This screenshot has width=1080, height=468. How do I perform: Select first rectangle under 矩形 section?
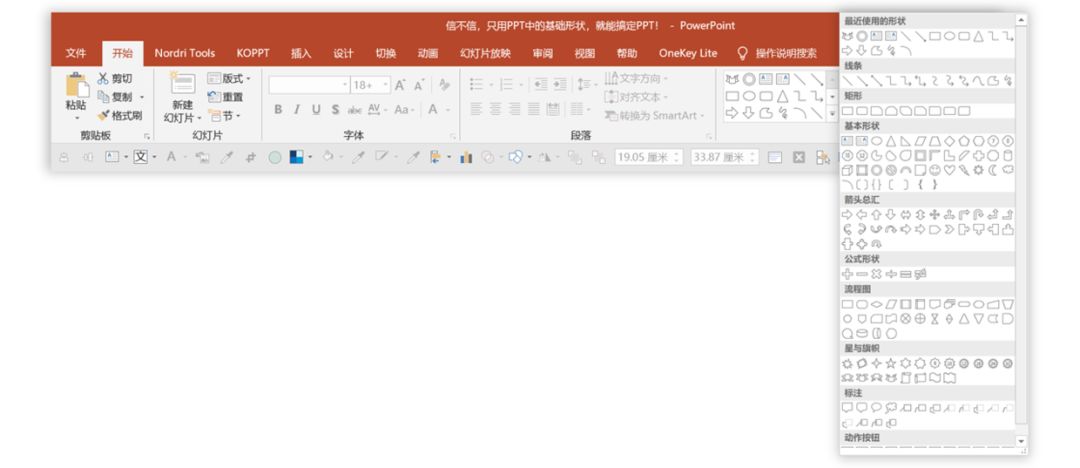[x=847, y=110]
